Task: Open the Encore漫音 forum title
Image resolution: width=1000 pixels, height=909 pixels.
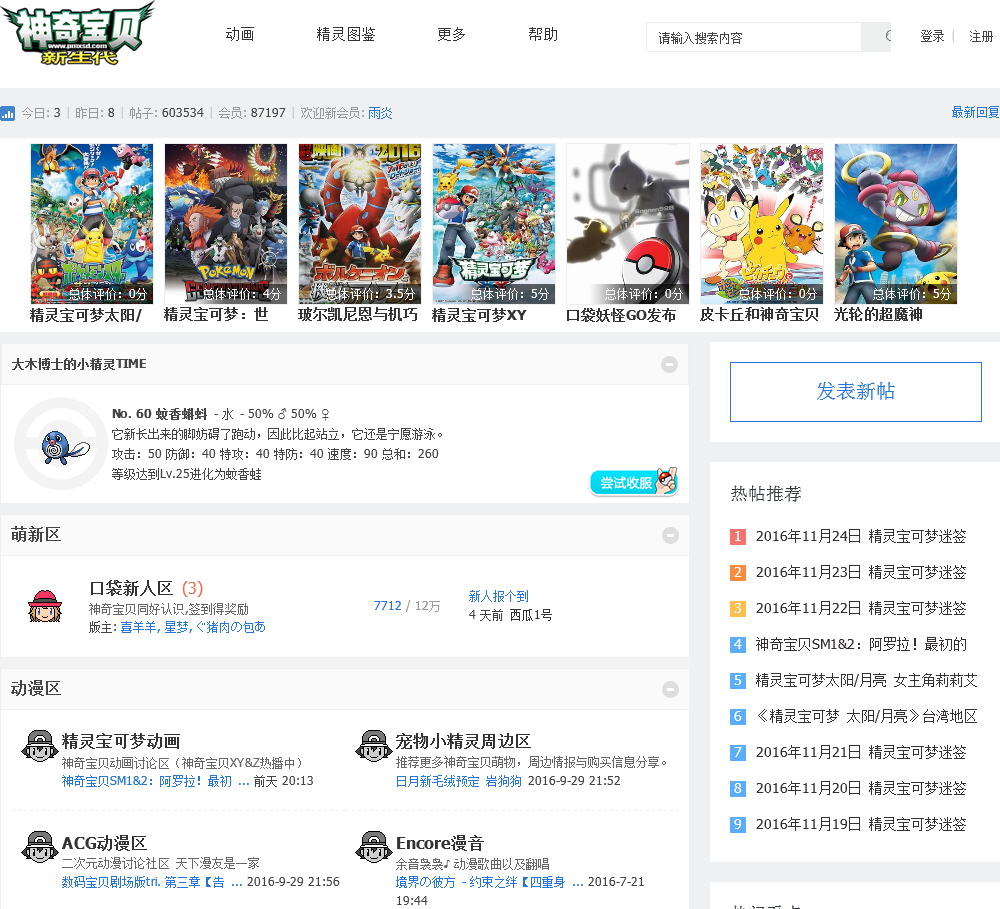Action: 440,843
